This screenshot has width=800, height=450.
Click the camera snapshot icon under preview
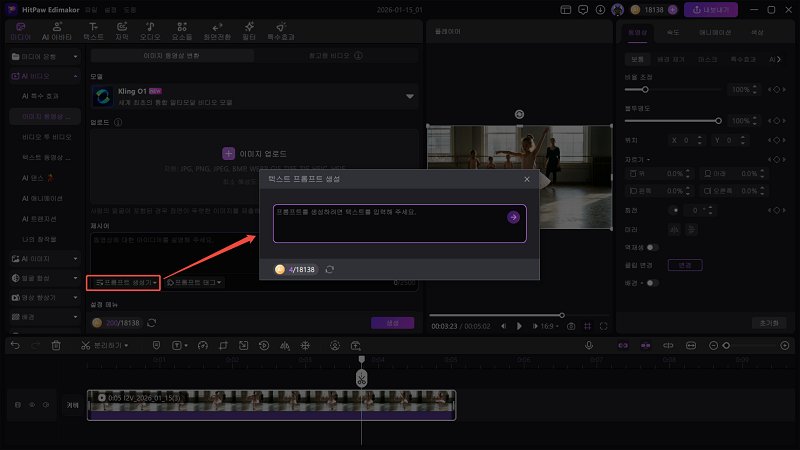tap(571, 326)
